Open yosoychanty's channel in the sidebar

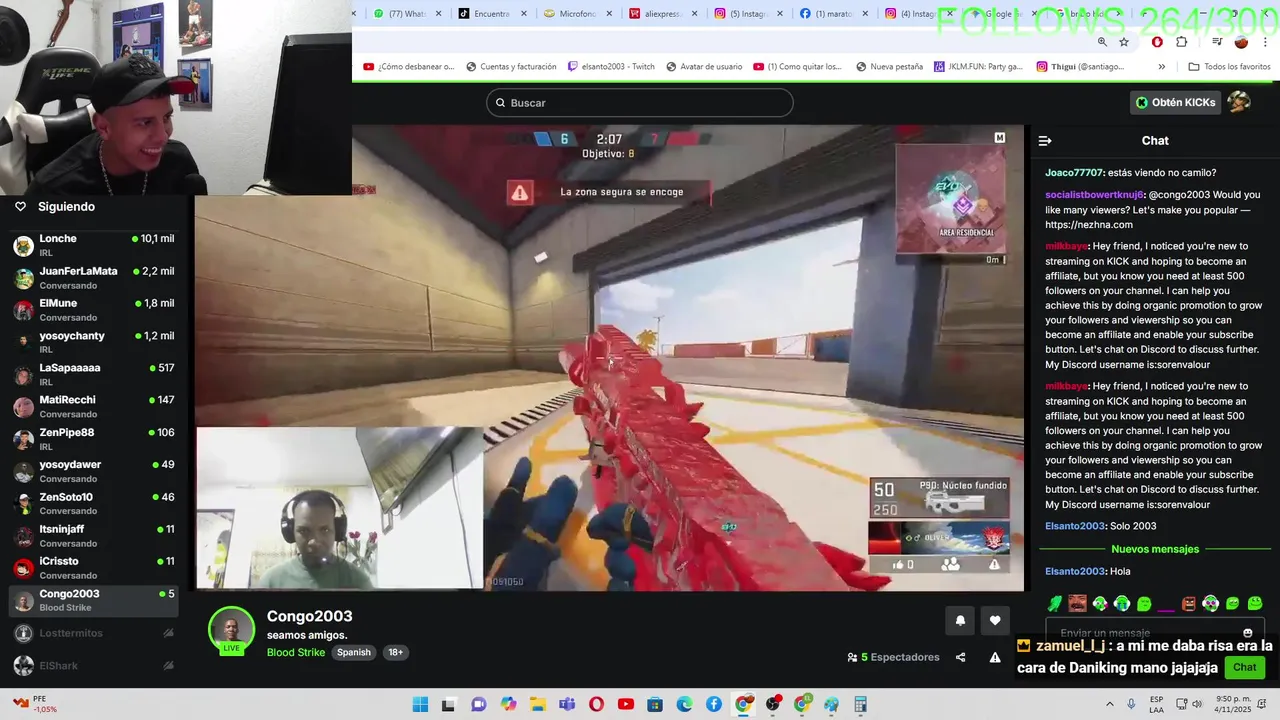point(95,342)
